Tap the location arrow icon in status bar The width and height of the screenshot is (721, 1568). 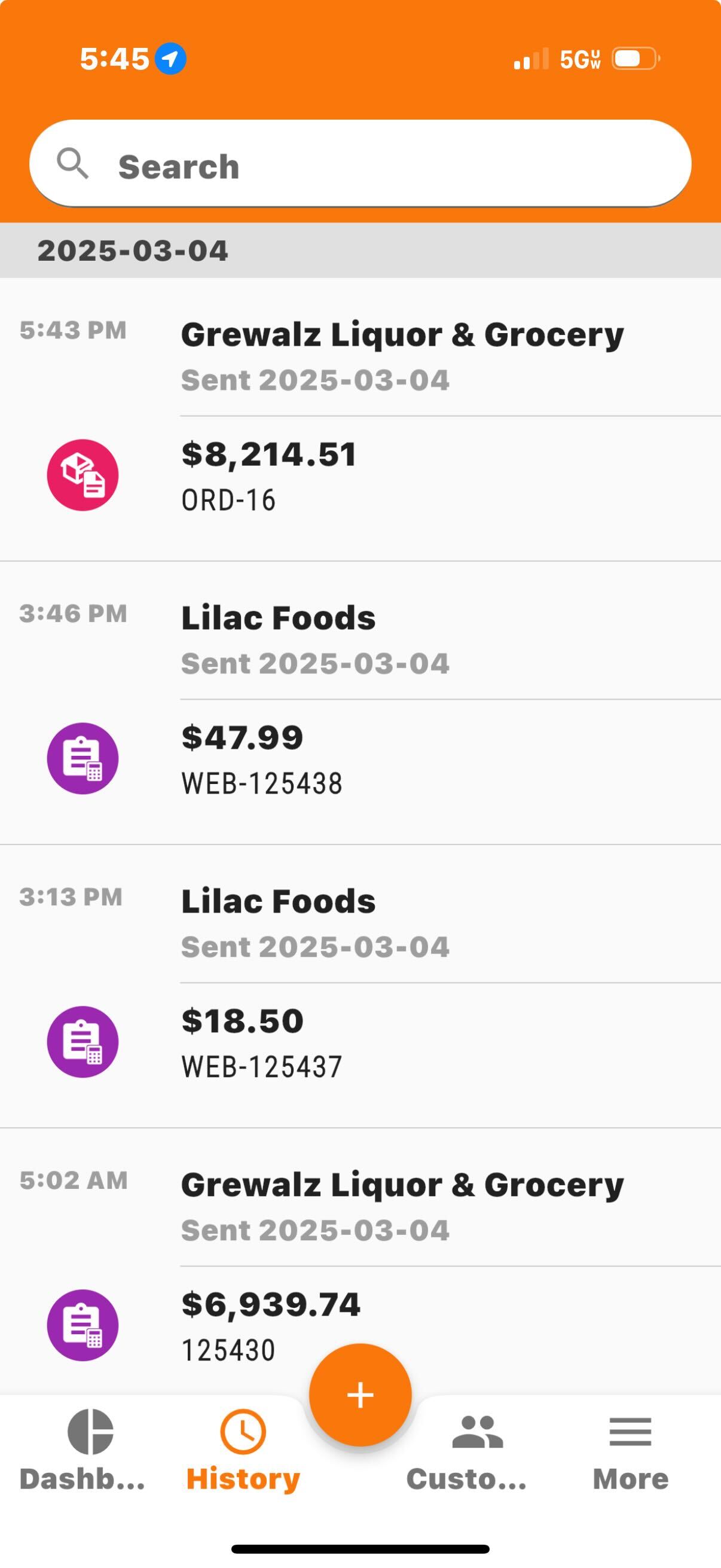pos(170,59)
